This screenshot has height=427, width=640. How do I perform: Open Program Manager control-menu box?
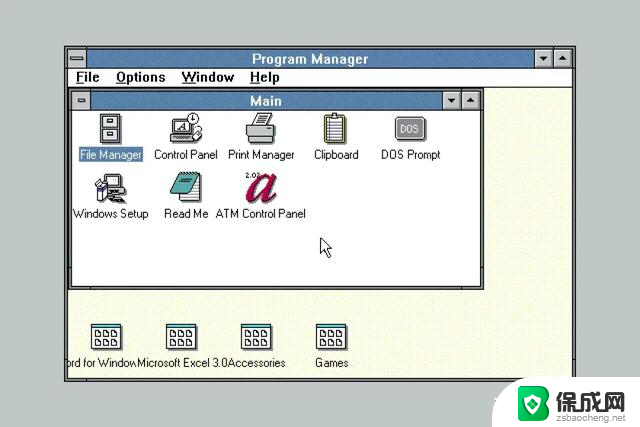(x=77, y=58)
